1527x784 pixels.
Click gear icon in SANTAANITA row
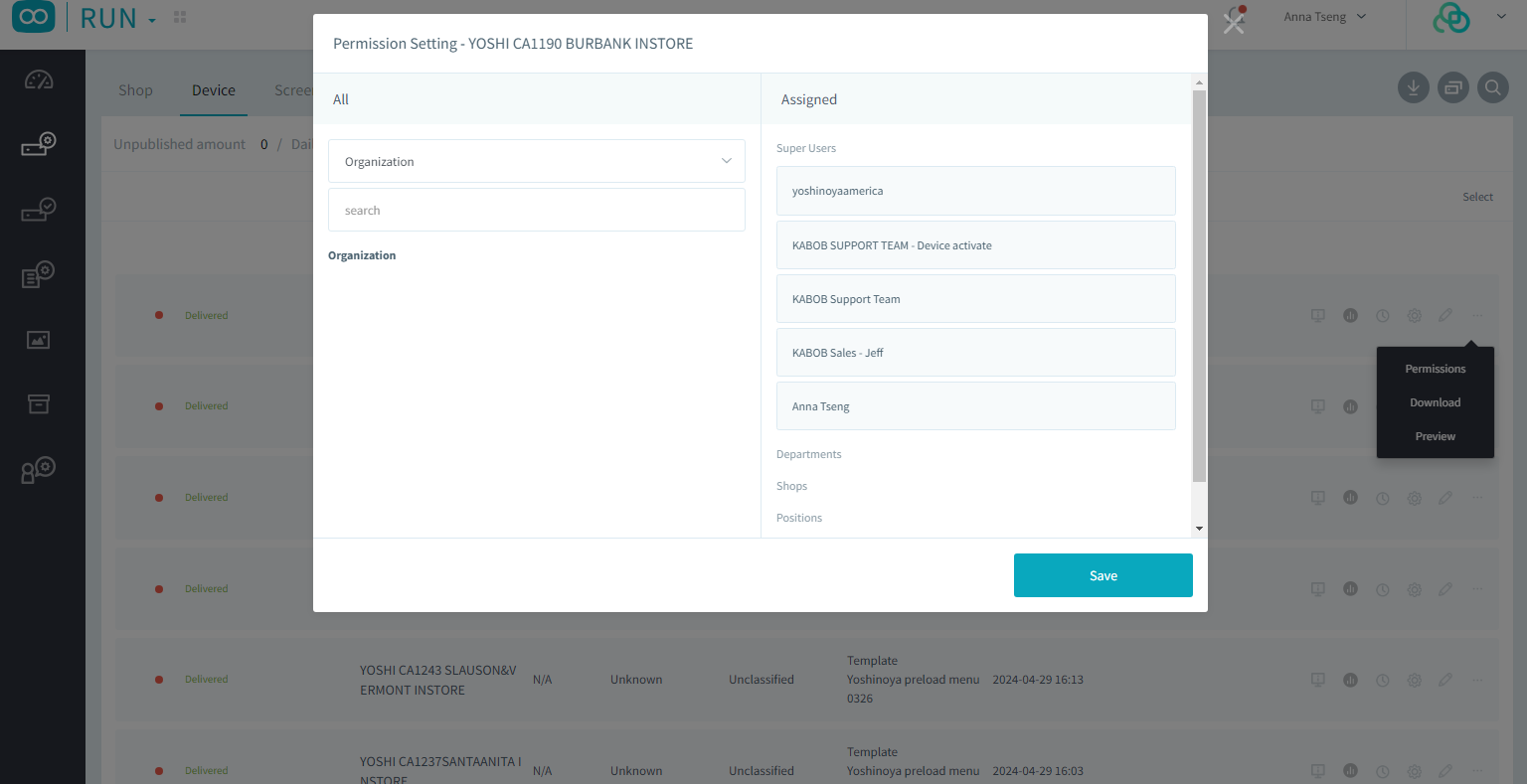(1414, 770)
